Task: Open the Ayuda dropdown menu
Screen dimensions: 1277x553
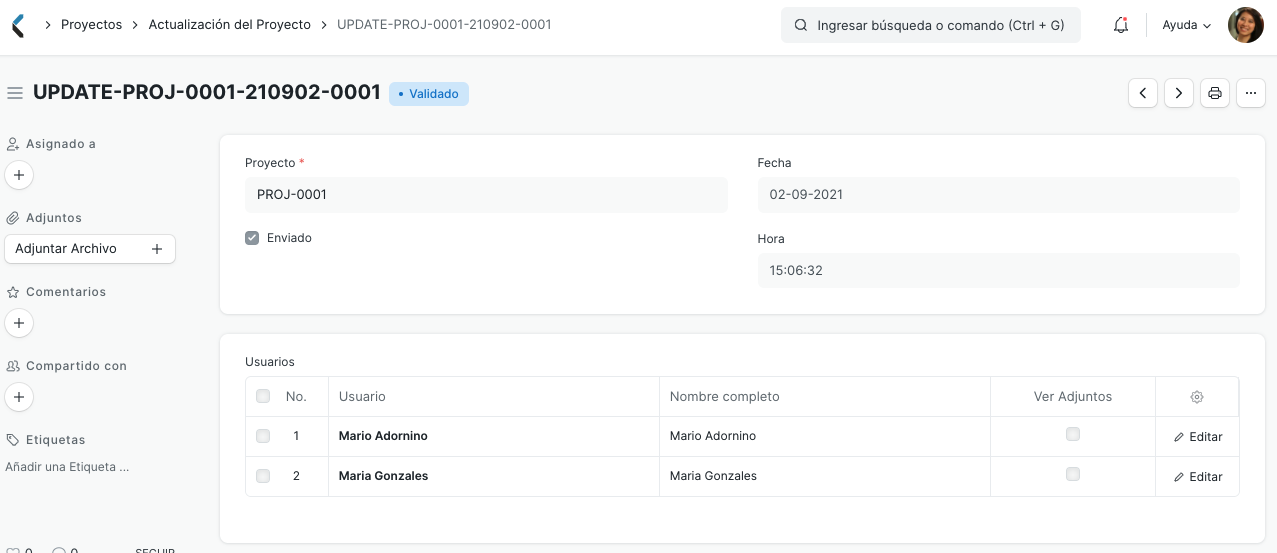Action: tap(1187, 25)
